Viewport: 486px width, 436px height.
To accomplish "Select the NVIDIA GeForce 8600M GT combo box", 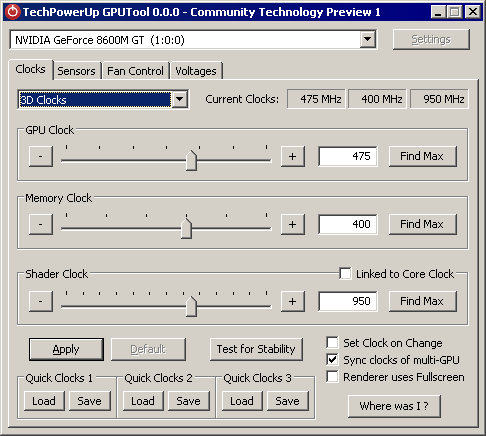I will (x=193, y=40).
